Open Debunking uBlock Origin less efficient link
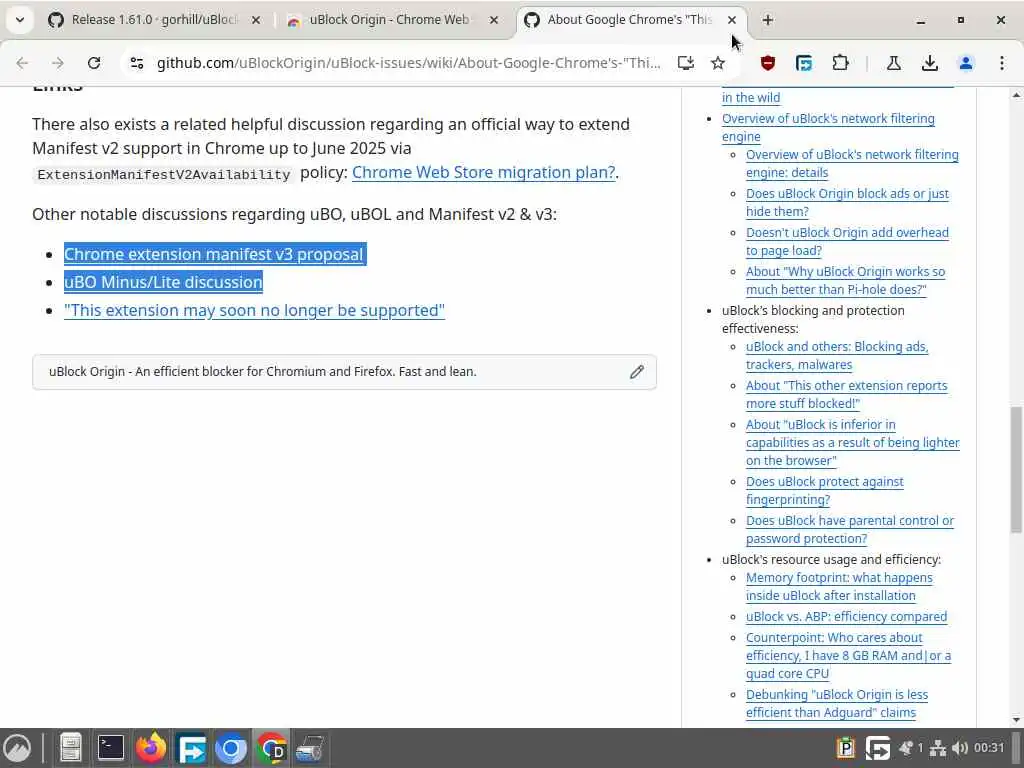 (x=837, y=703)
